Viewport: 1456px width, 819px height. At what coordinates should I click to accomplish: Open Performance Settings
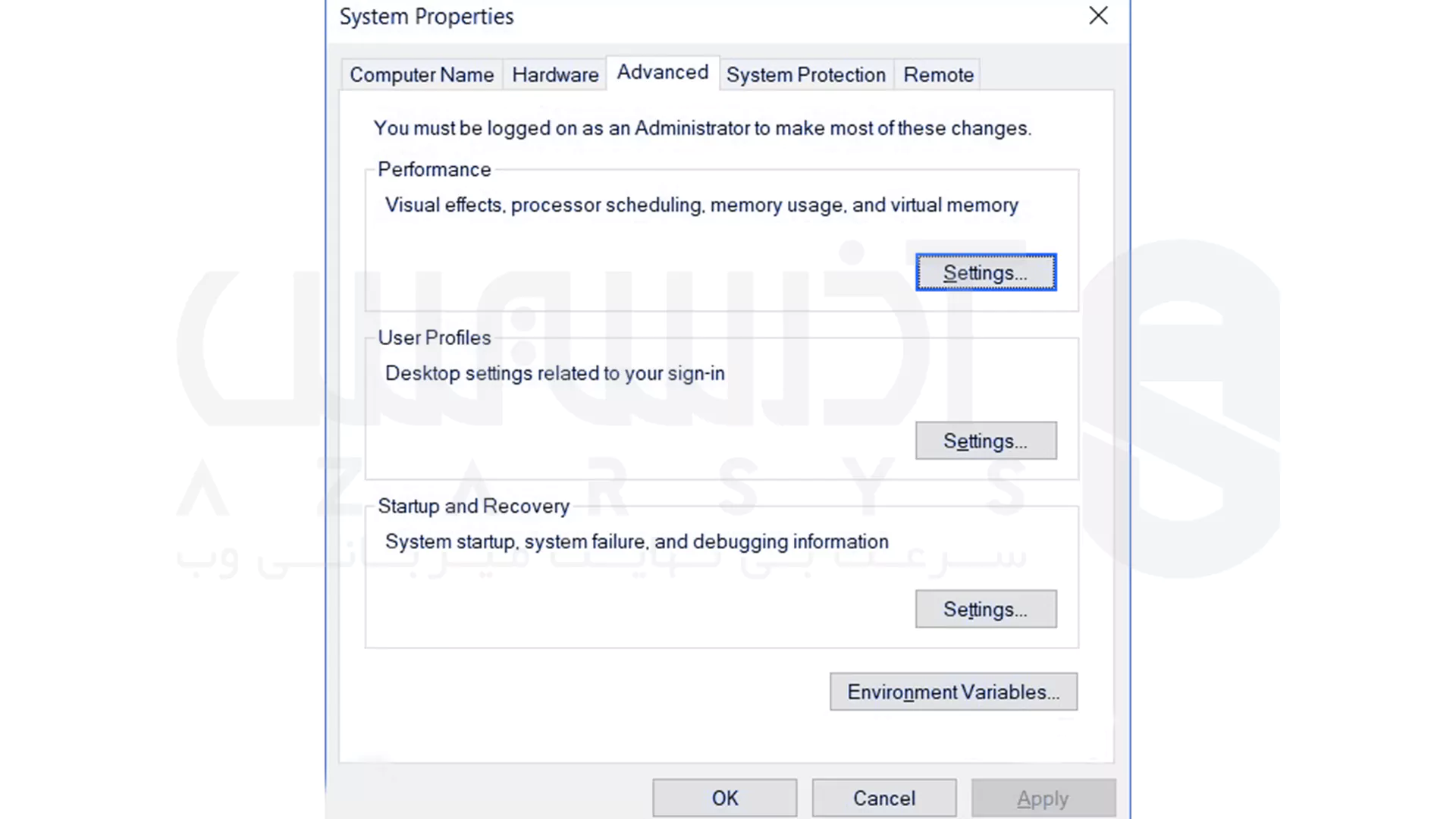(x=985, y=273)
